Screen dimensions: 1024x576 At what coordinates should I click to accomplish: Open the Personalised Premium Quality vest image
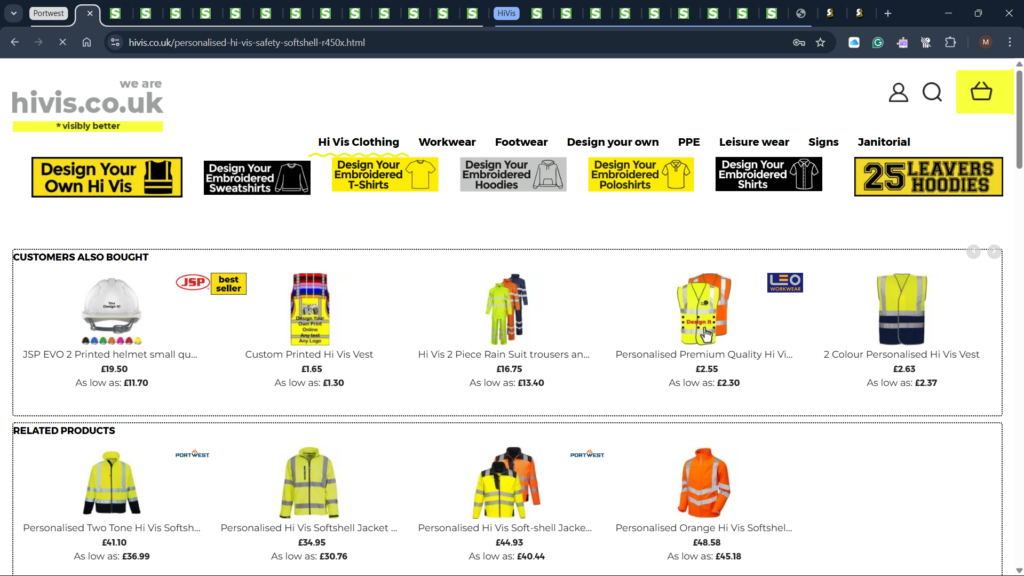tap(704, 309)
